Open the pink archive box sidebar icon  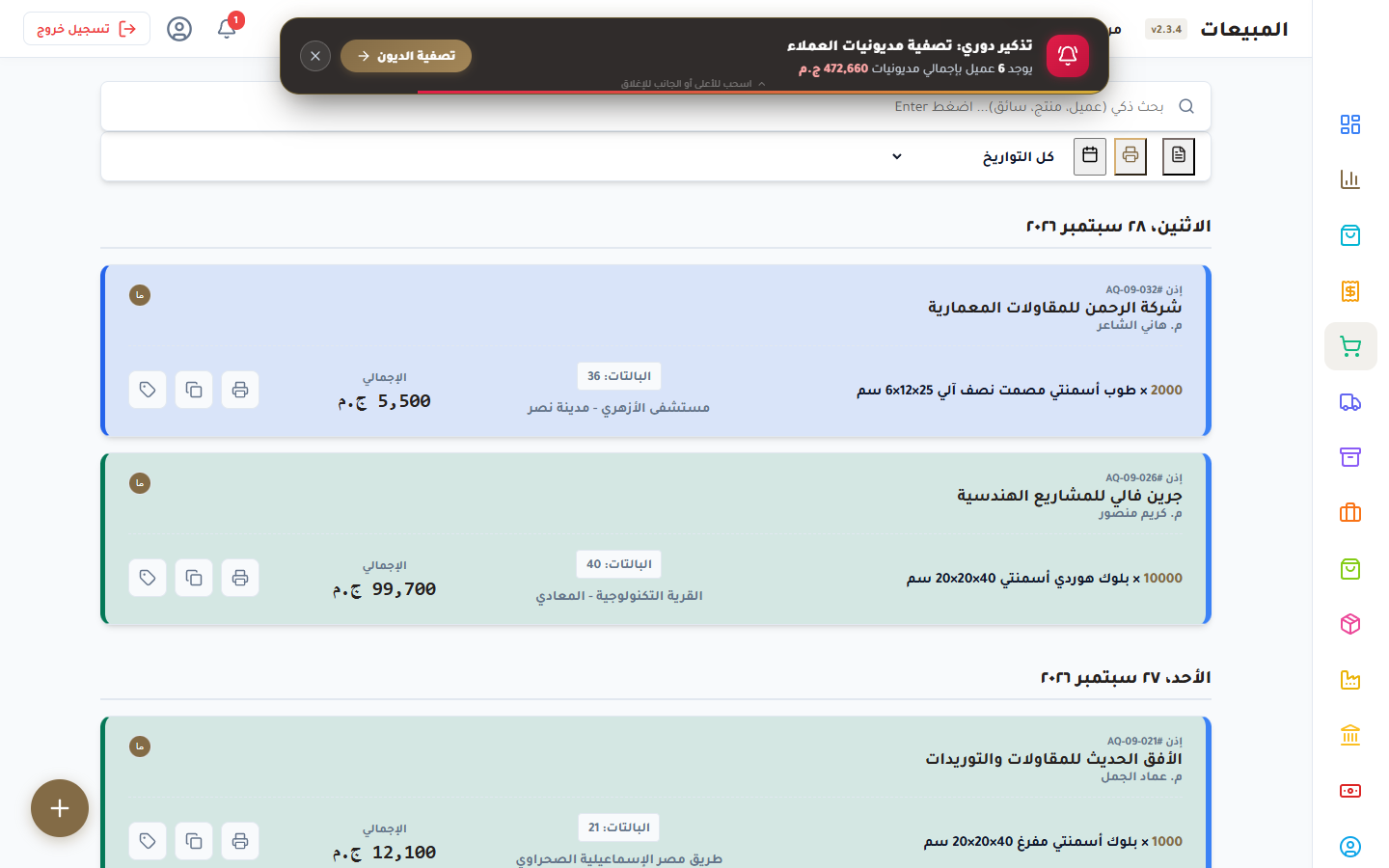(x=1350, y=457)
